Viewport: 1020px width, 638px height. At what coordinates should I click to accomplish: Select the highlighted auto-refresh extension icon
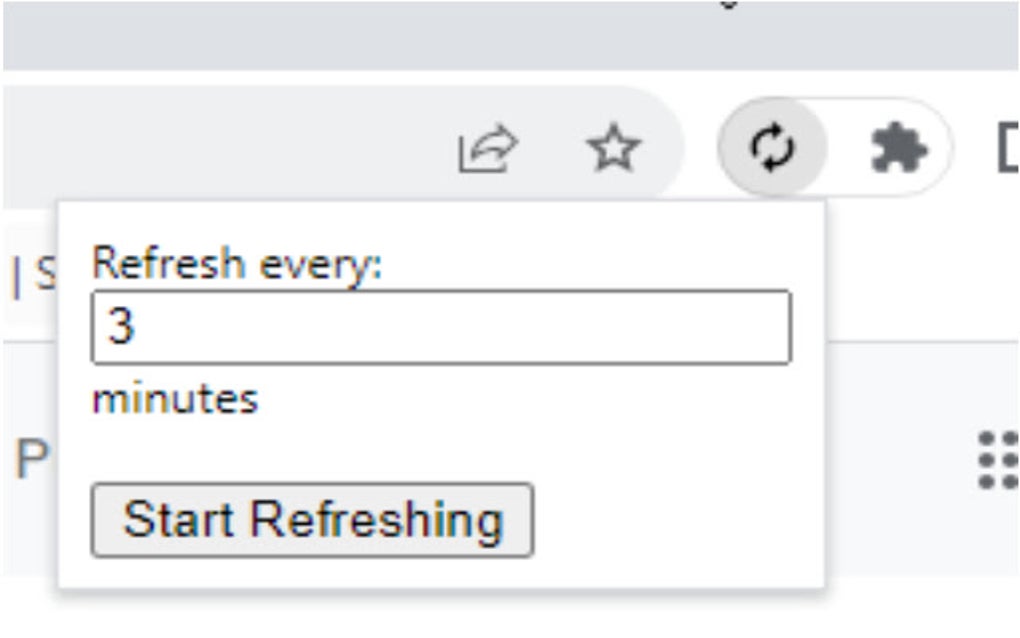tap(775, 148)
